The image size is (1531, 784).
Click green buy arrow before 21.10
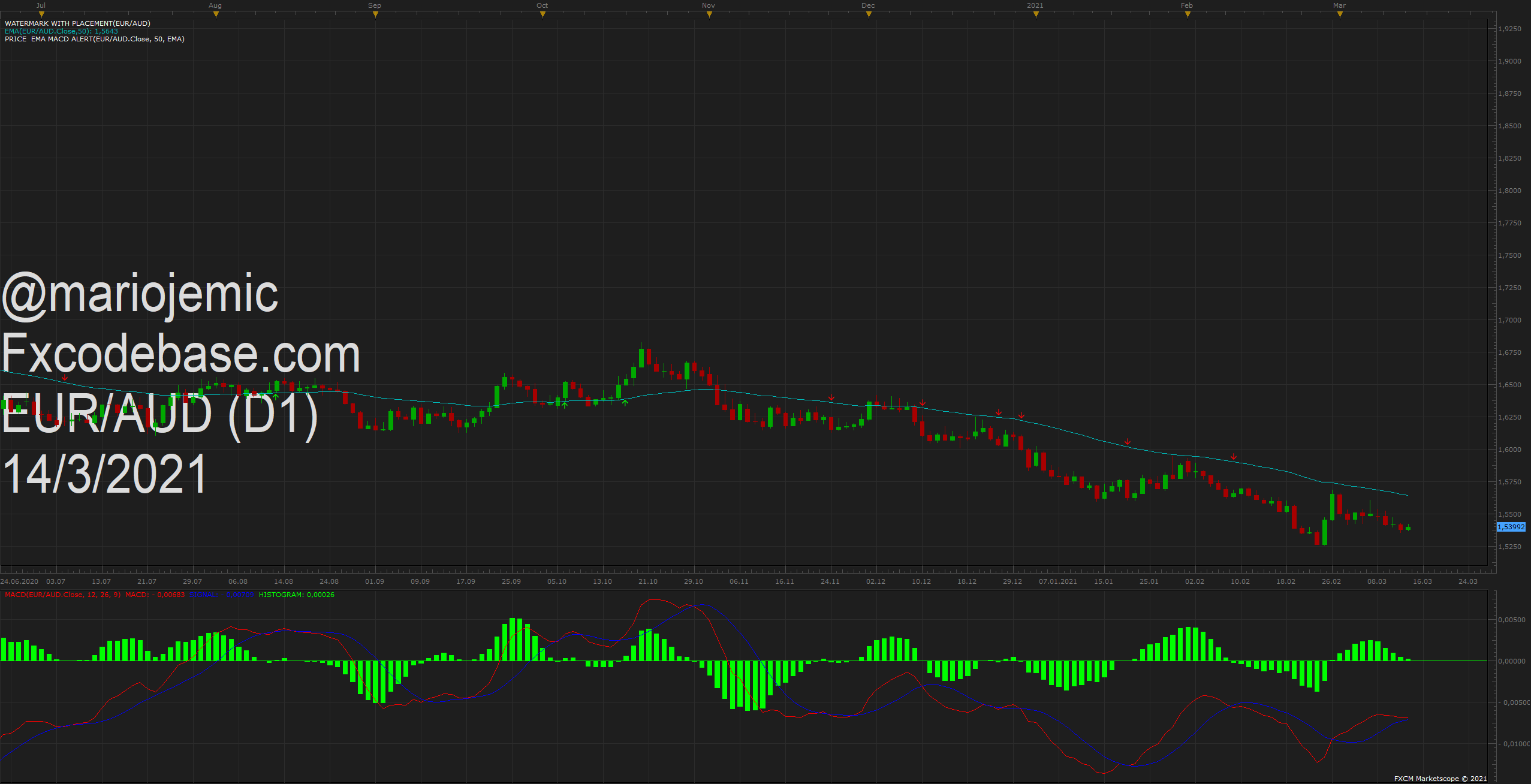tap(625, 403)
